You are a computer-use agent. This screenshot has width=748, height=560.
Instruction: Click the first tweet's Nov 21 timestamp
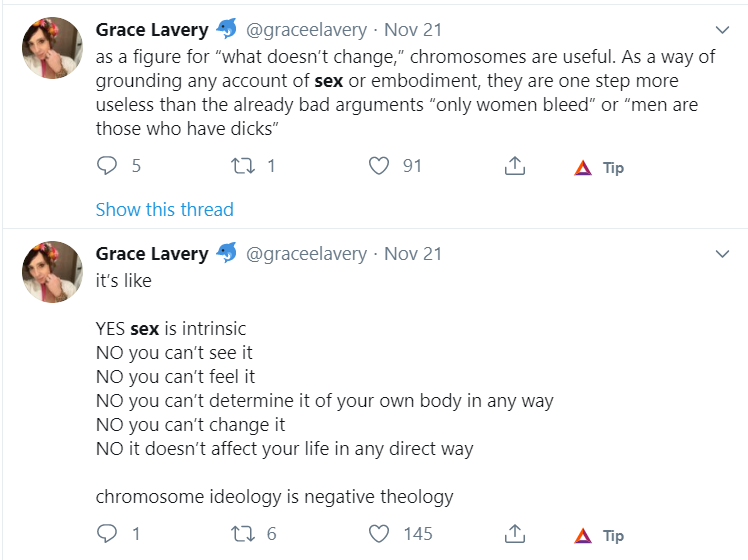pos(413,30)
